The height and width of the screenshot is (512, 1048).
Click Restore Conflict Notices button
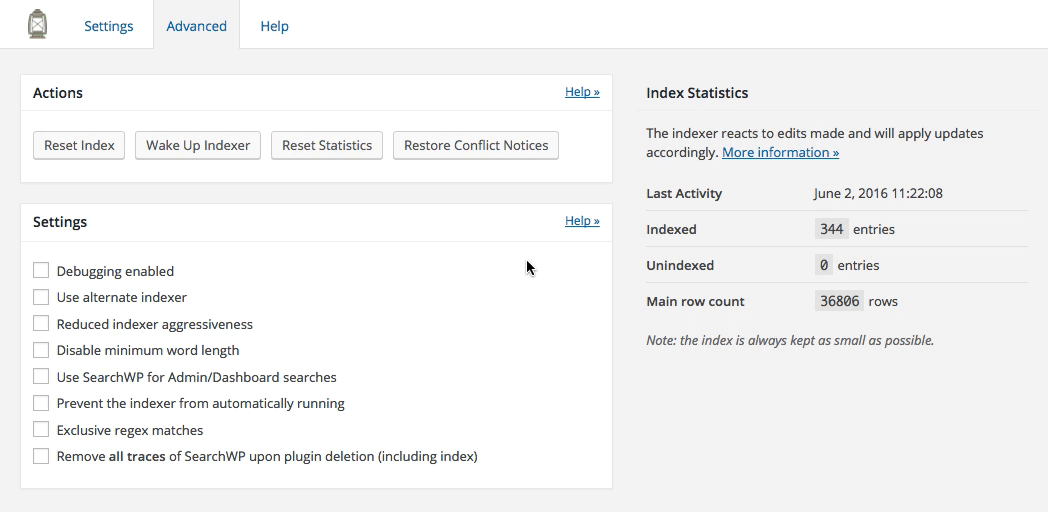pyautogui.click(x=476, y=145)
